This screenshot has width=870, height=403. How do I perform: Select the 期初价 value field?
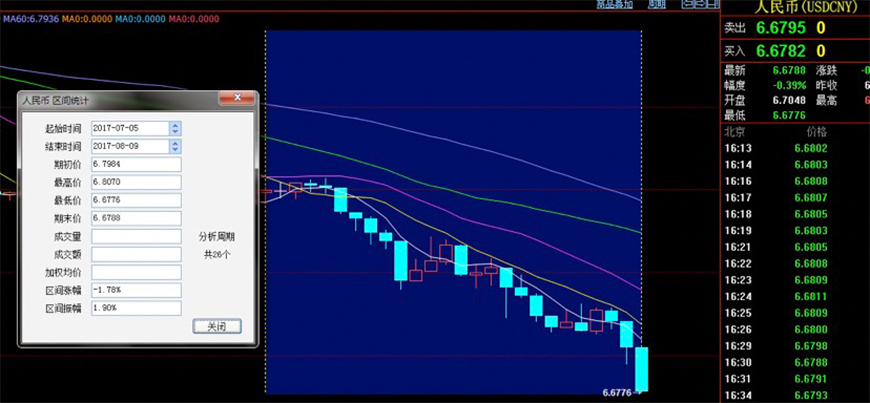pos(134,164)
